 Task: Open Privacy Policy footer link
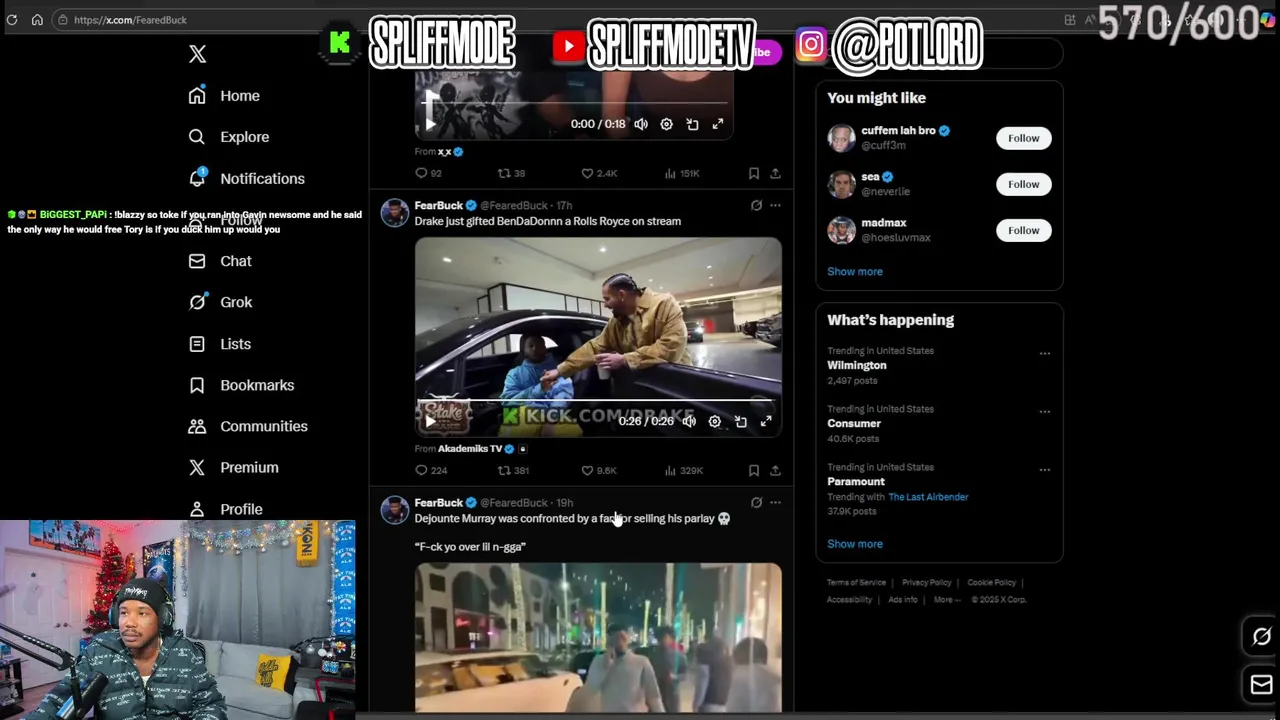coord(927,582)
